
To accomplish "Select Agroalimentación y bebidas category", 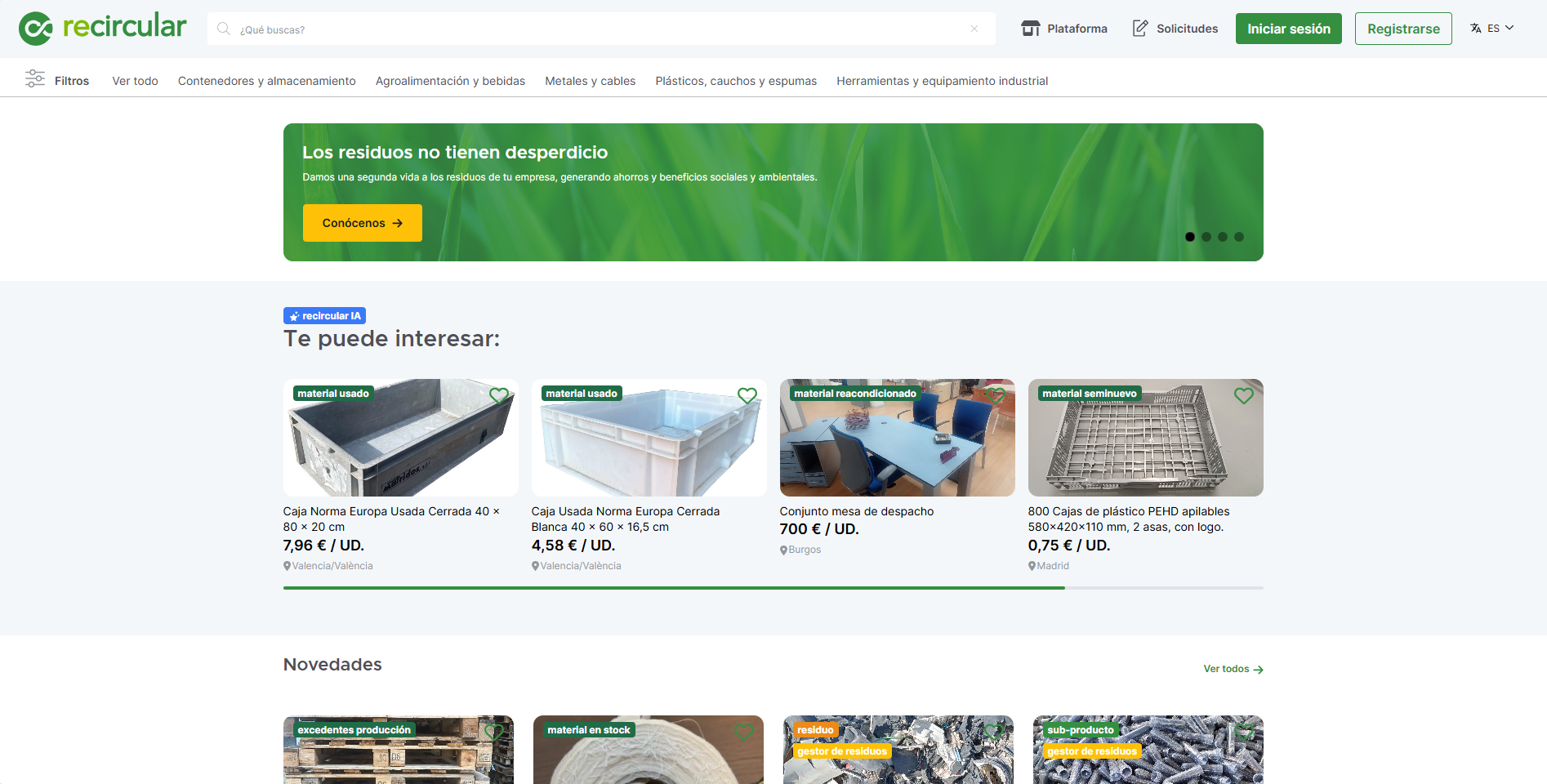I will (450, 81).
